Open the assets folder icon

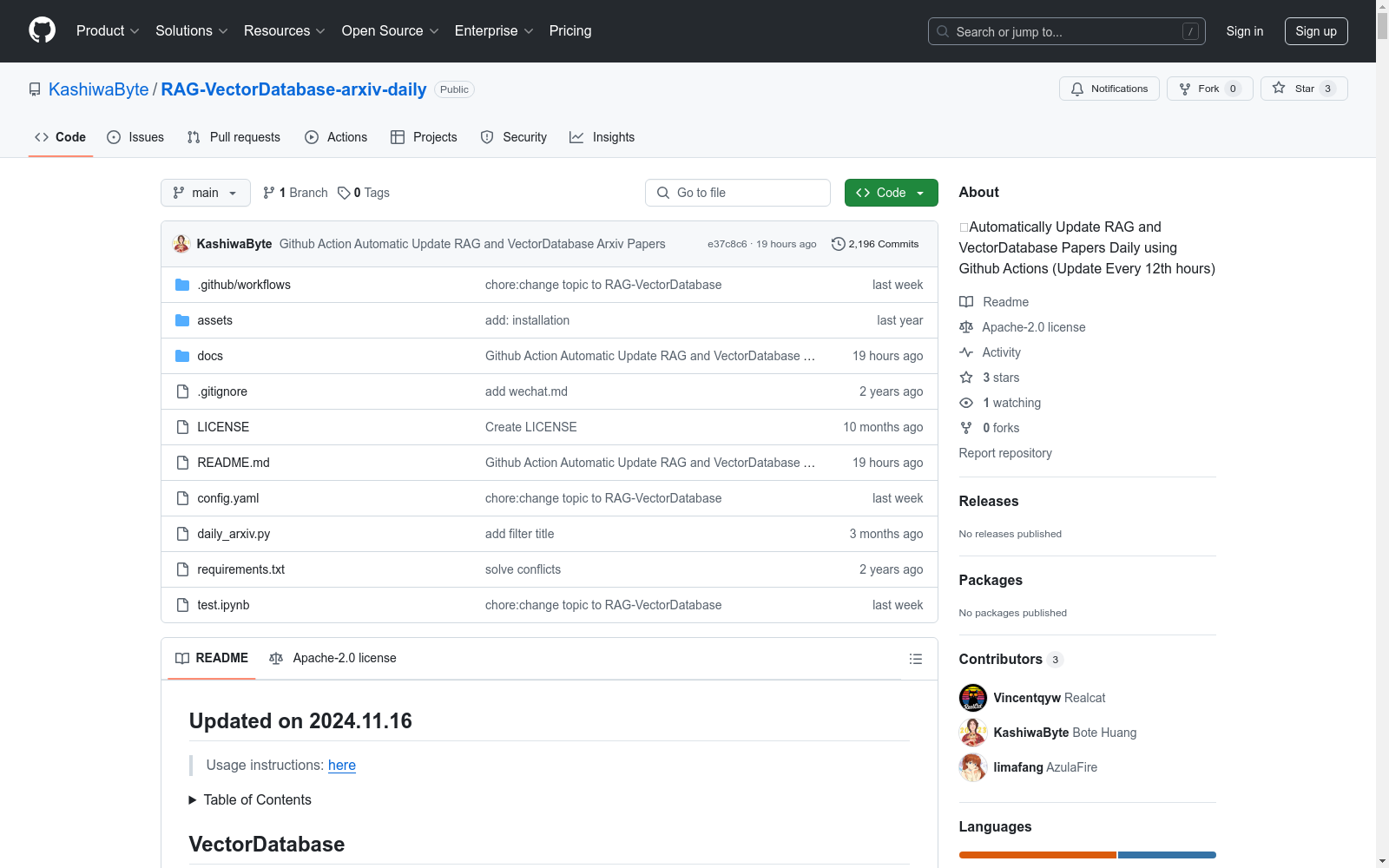pyautogui.click(x=182, y=320)
